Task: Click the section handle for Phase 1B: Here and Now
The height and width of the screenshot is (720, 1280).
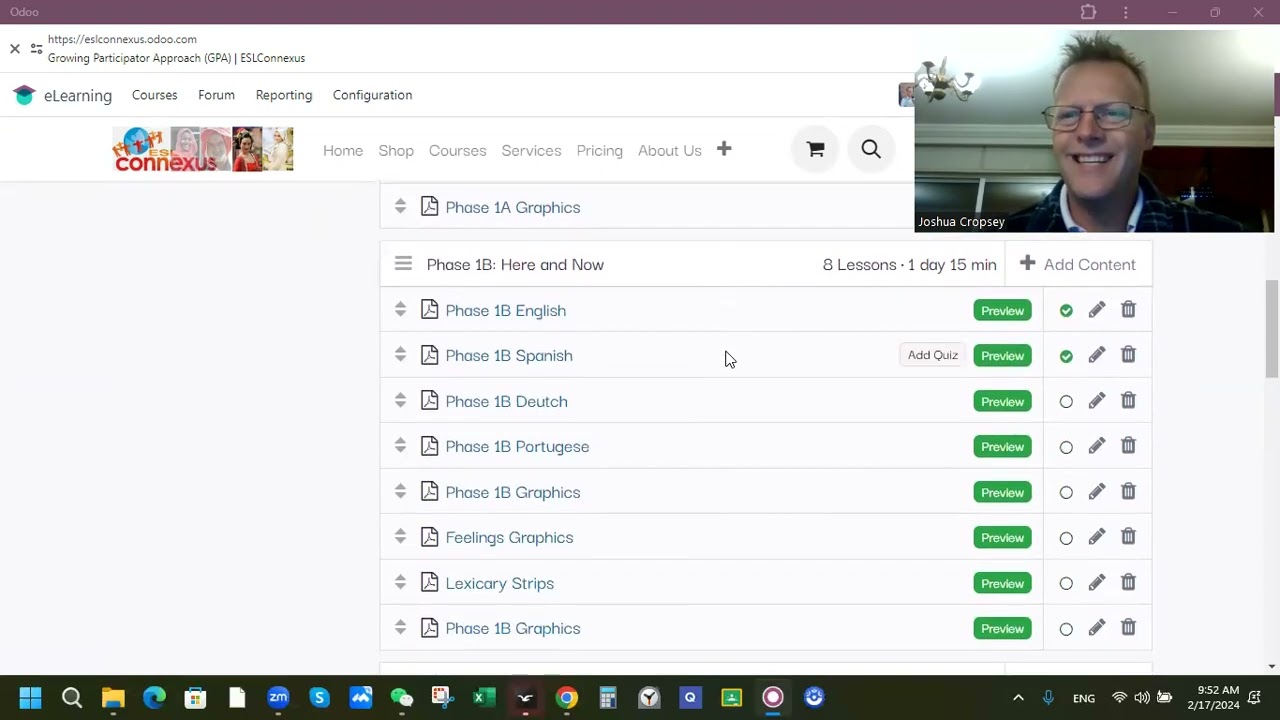Action: pyautogui.click(x=403, y=264)
